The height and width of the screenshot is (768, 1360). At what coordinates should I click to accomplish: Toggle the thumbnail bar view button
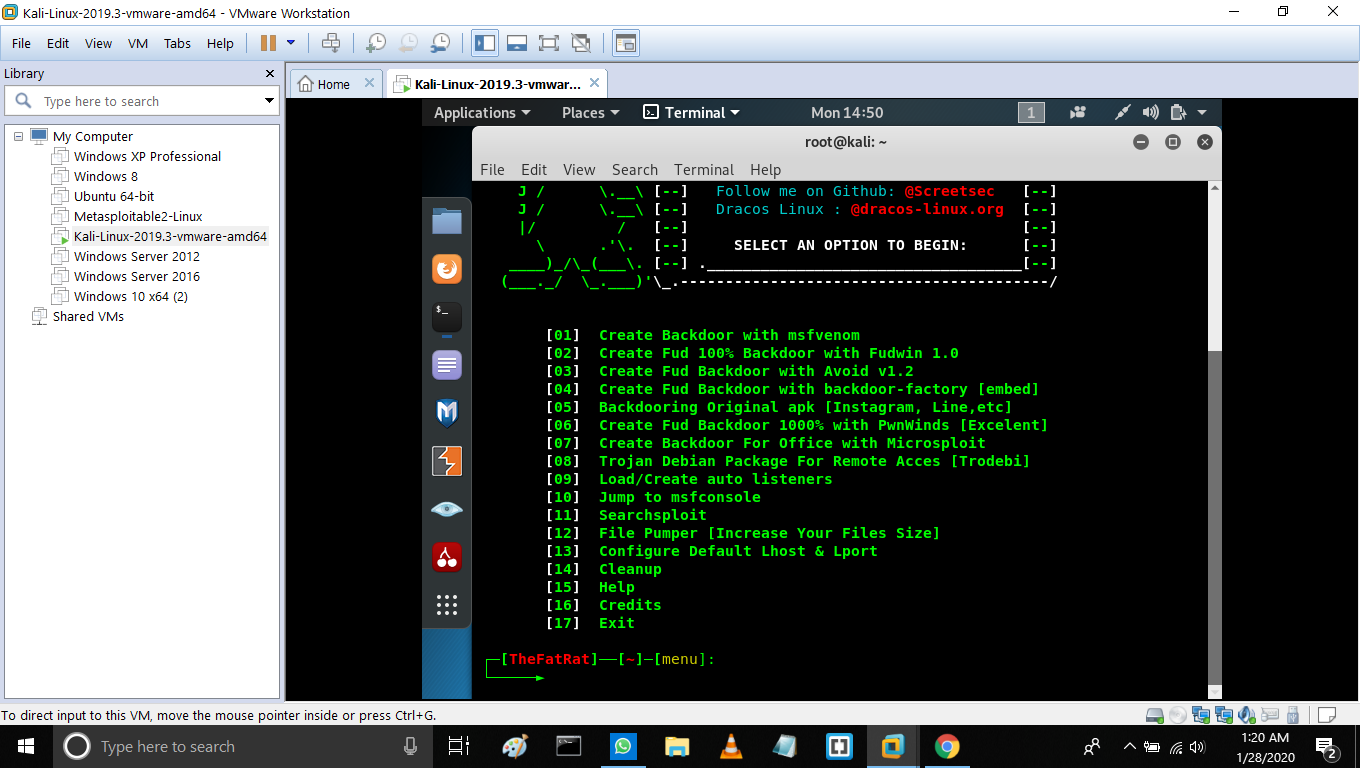tap(516, 43)
